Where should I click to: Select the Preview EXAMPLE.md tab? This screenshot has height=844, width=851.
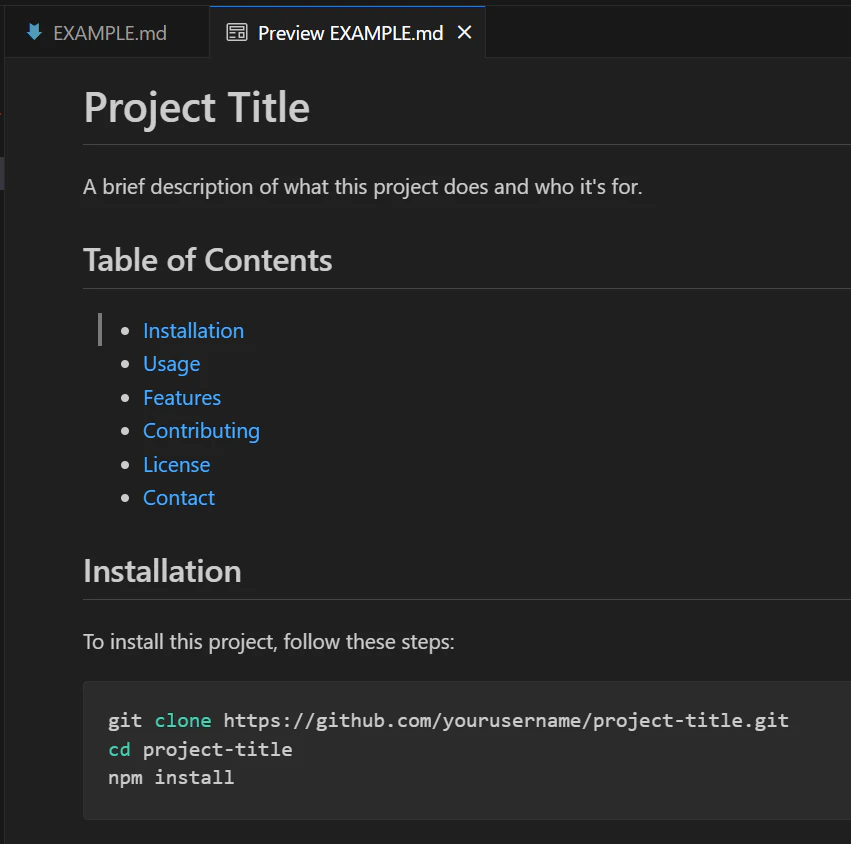(347, 33)
